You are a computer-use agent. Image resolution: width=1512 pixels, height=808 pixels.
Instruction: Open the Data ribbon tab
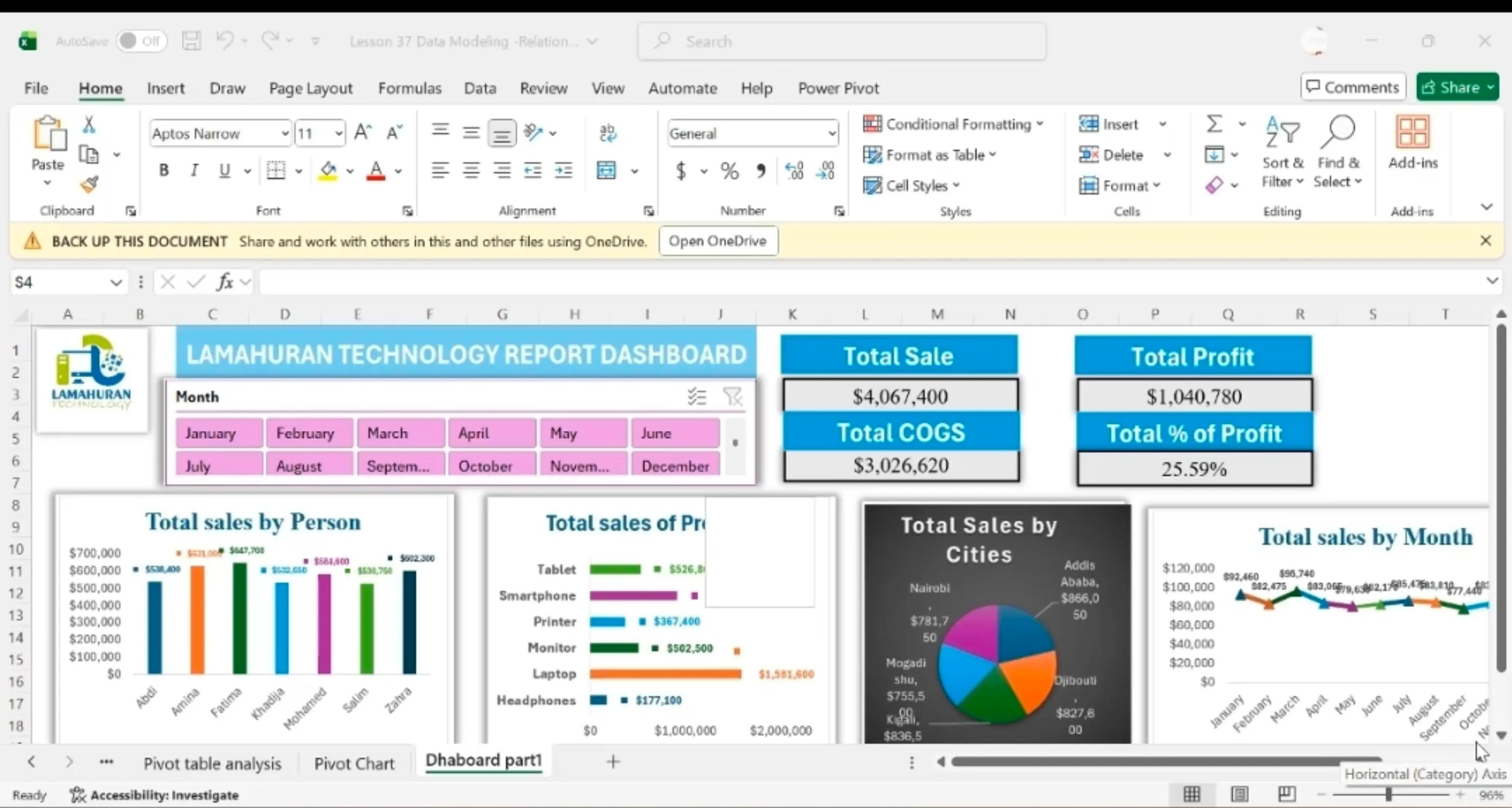pos(480,88)
